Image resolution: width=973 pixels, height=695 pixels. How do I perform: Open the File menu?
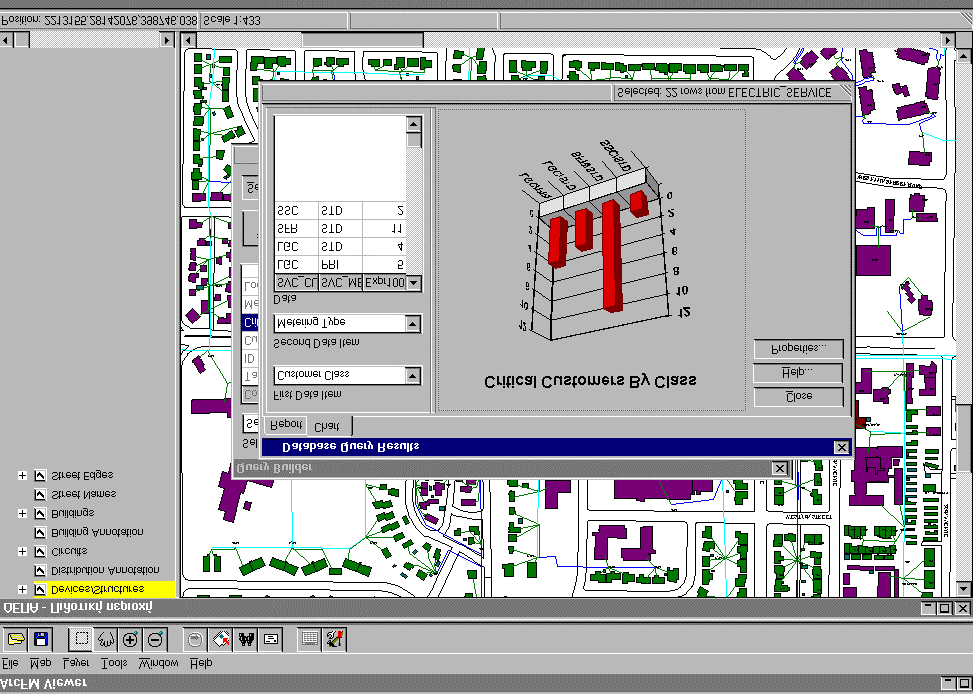point(11,663)
